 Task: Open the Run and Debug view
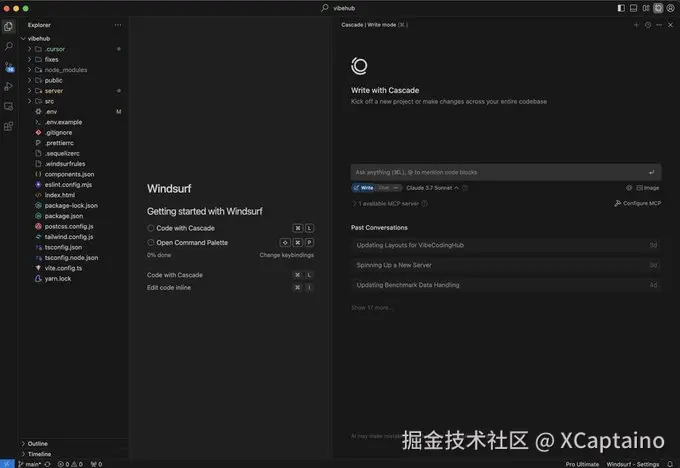click(8, 86)
